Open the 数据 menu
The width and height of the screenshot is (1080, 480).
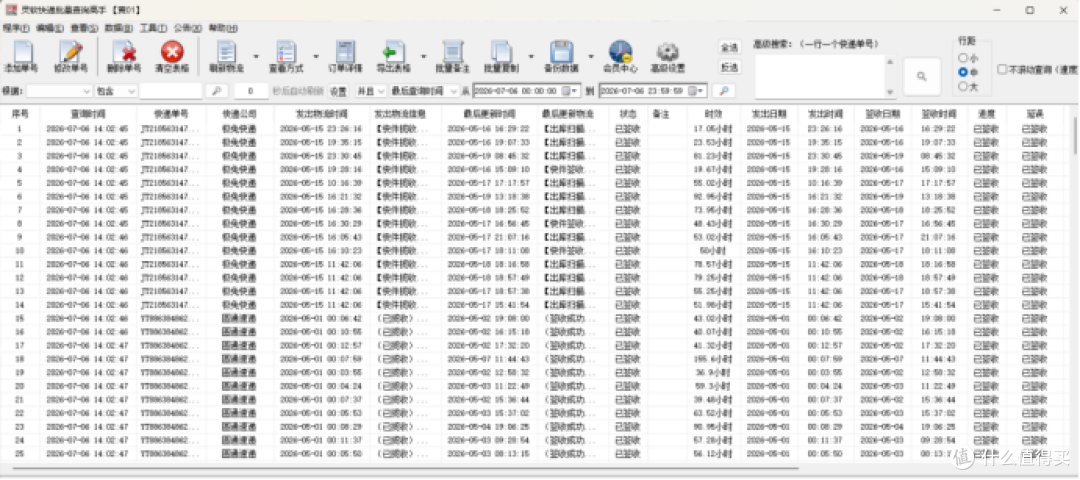tap(118, 28)
